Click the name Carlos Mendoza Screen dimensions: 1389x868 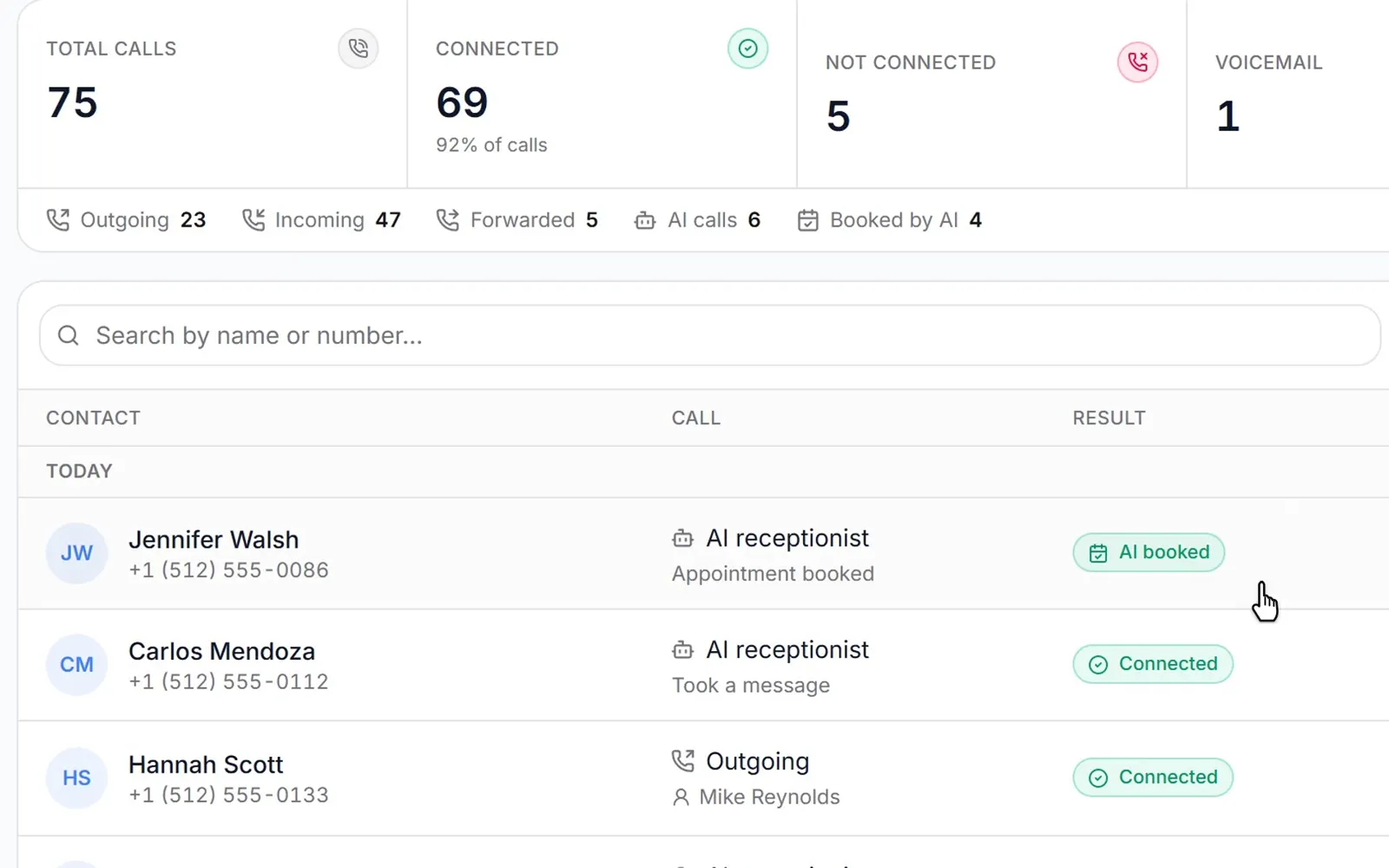(x=221, y=651)
